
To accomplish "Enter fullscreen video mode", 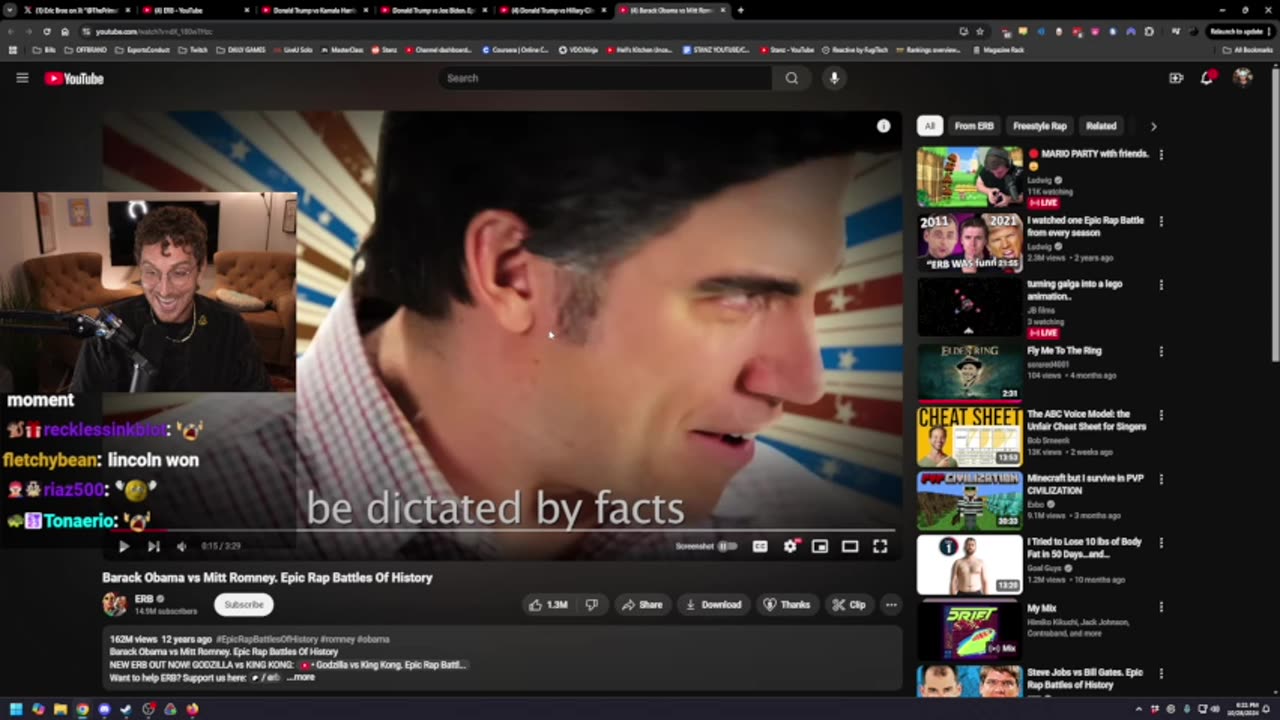I will (x=880, y=546).
